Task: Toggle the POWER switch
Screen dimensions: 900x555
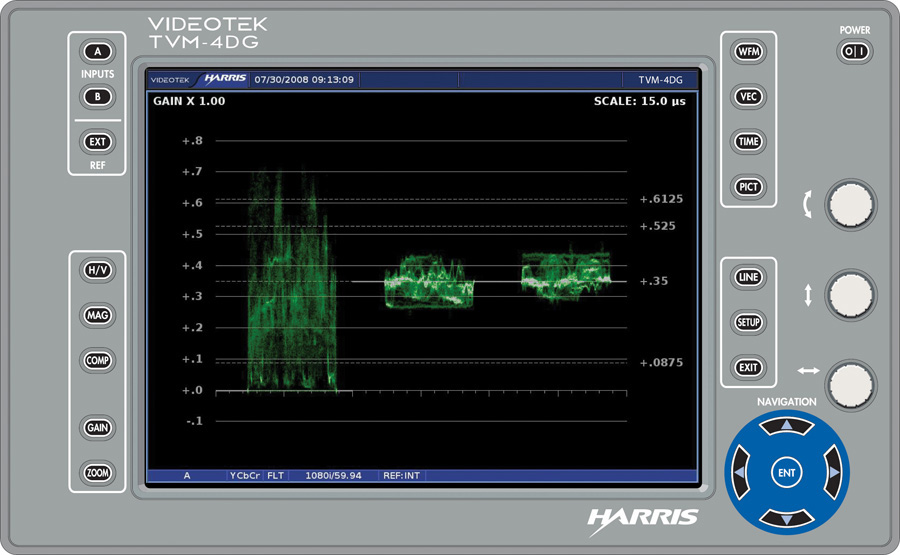Action: [x=855, y=52]
